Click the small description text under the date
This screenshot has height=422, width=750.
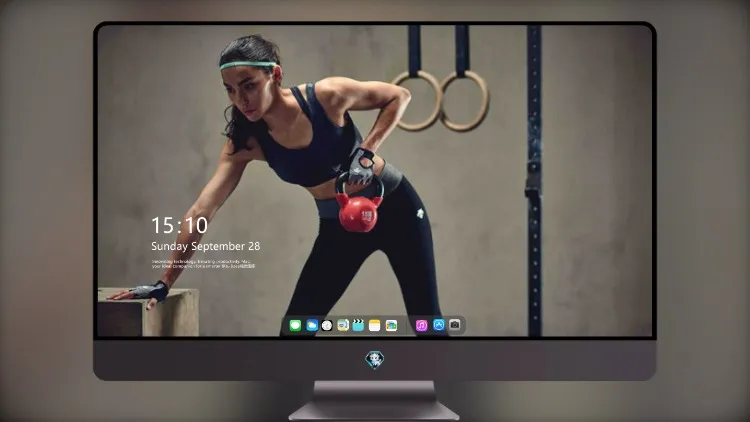[204, 264]
